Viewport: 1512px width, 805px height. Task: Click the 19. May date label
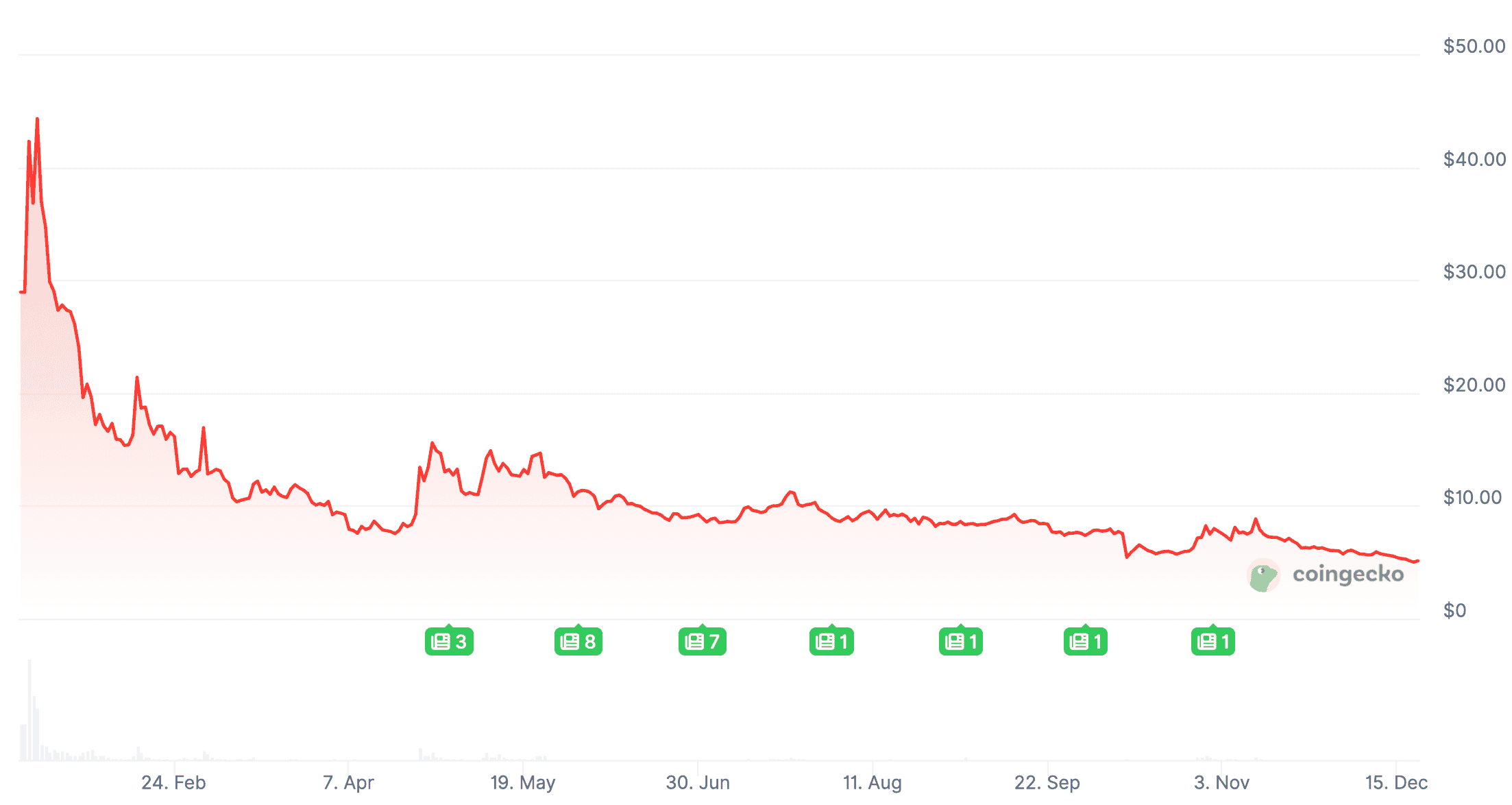523,782
